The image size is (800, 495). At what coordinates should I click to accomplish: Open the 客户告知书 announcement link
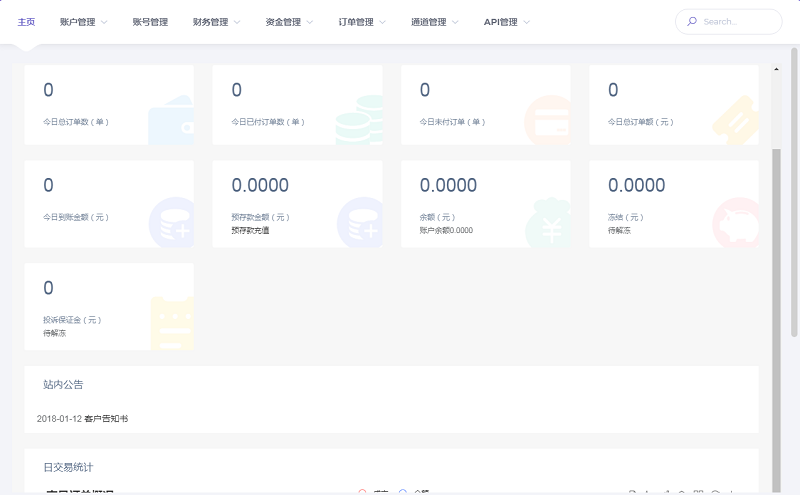[x=107, y=418]
